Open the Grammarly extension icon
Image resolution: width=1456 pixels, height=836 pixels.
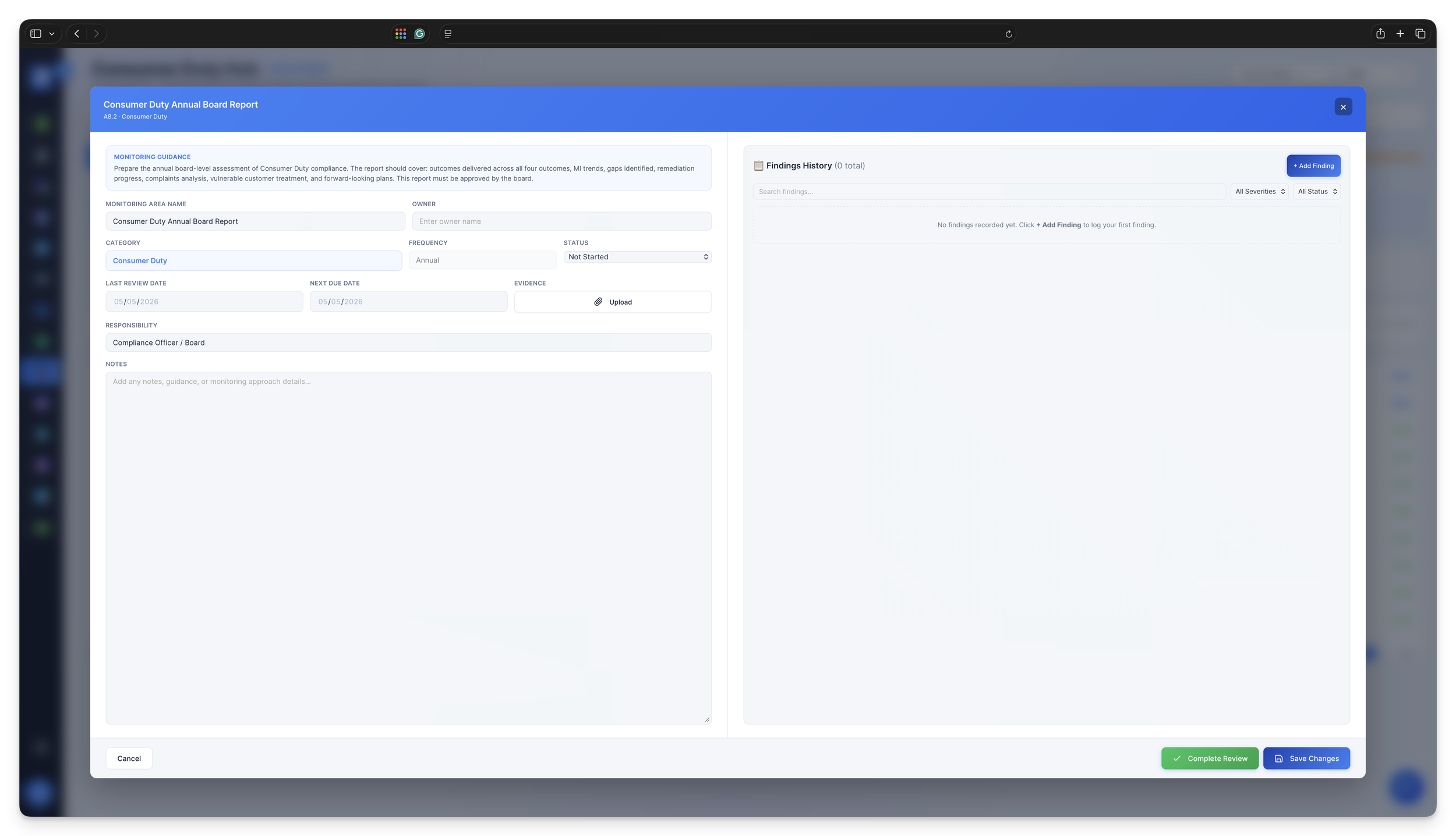(419, 34)
